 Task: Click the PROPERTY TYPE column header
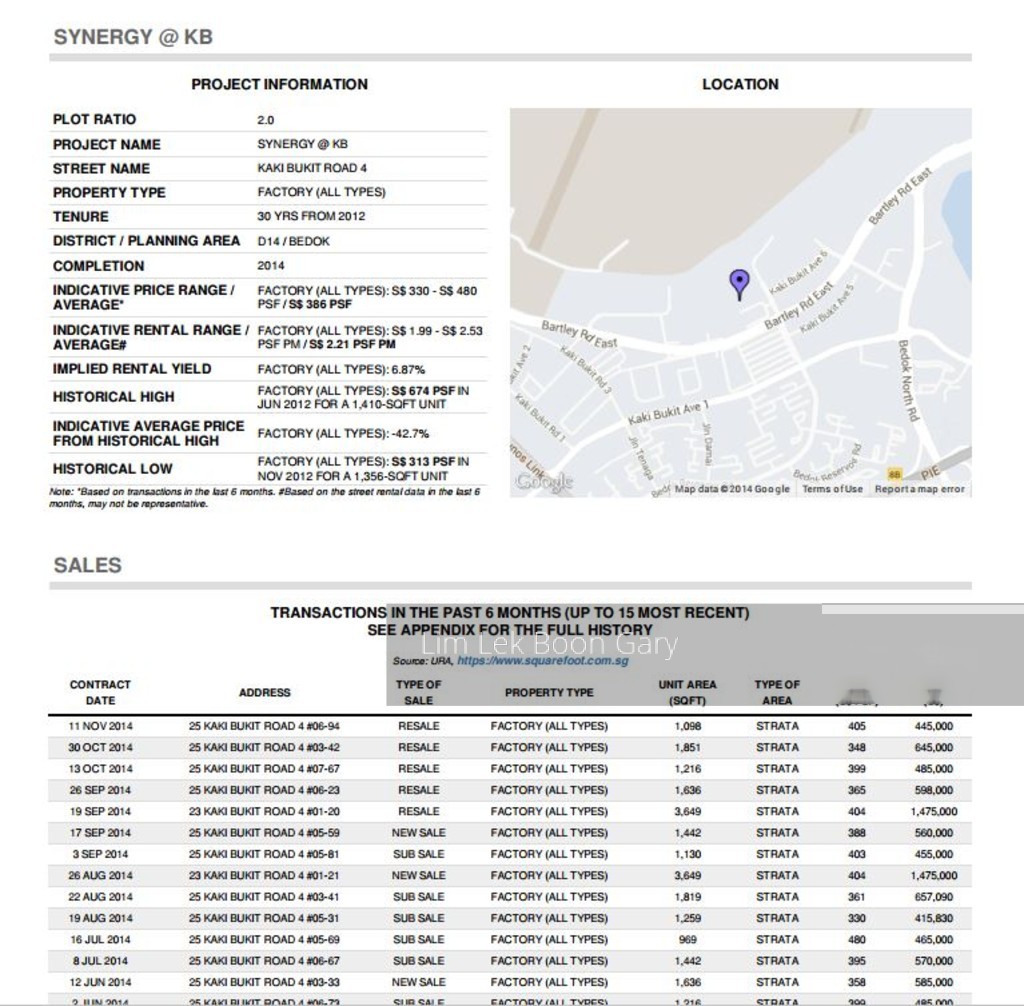point(549,692)
